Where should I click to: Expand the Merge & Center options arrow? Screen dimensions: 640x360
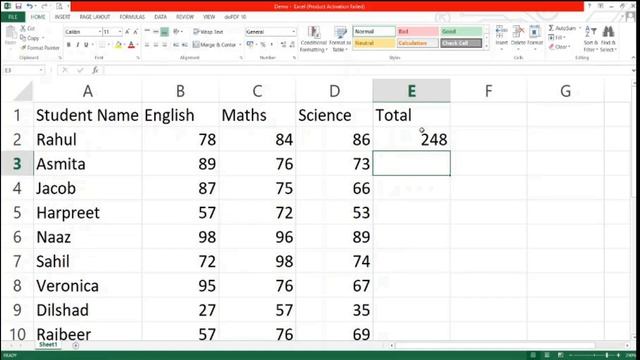coord(240,44)
